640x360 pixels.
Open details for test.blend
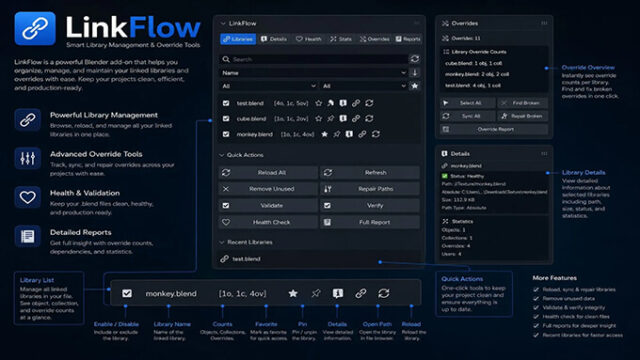click(343, 103)
